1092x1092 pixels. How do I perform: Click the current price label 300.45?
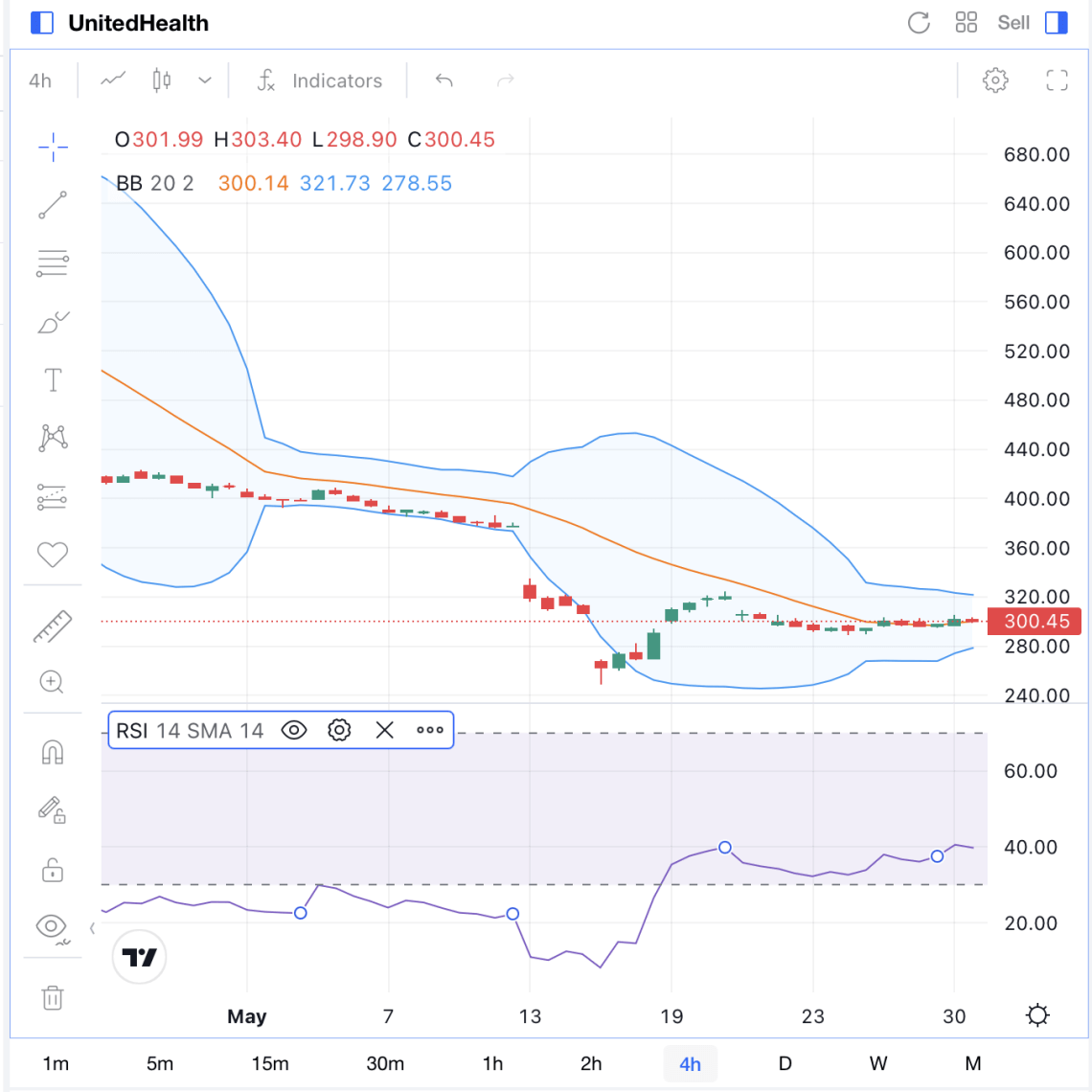[1035, 621]
